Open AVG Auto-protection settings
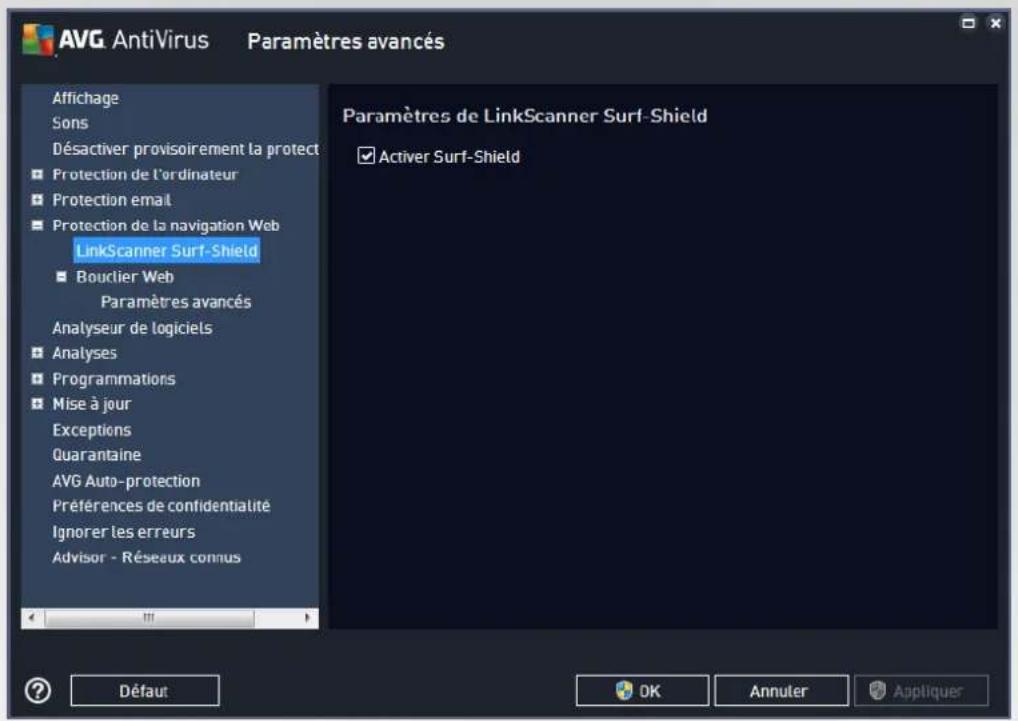Screen dimensions: 1018x721 coord(126,481)
